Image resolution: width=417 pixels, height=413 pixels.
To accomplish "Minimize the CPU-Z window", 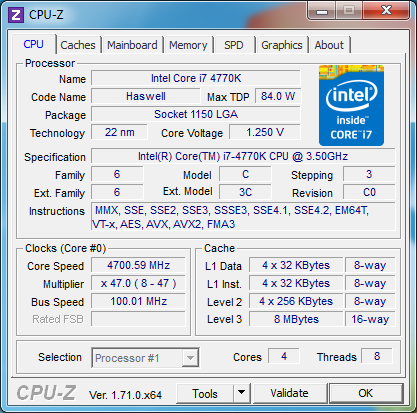I will pyautogui.click(x=322, y=11).
